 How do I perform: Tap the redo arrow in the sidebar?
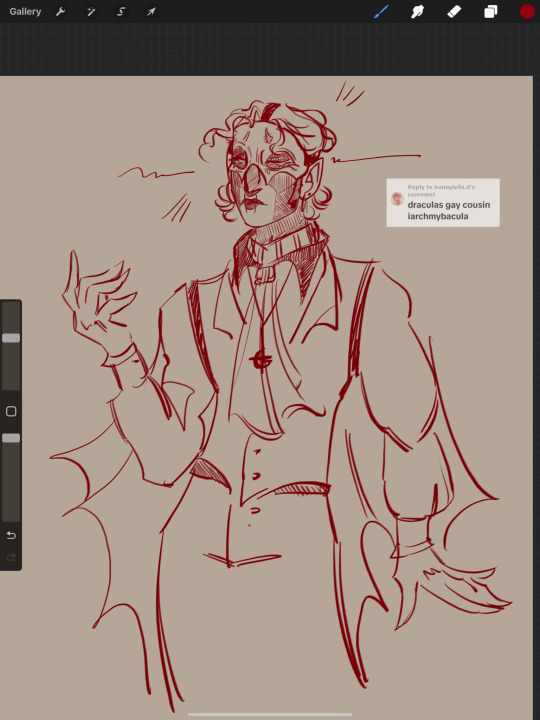[11, 557]
